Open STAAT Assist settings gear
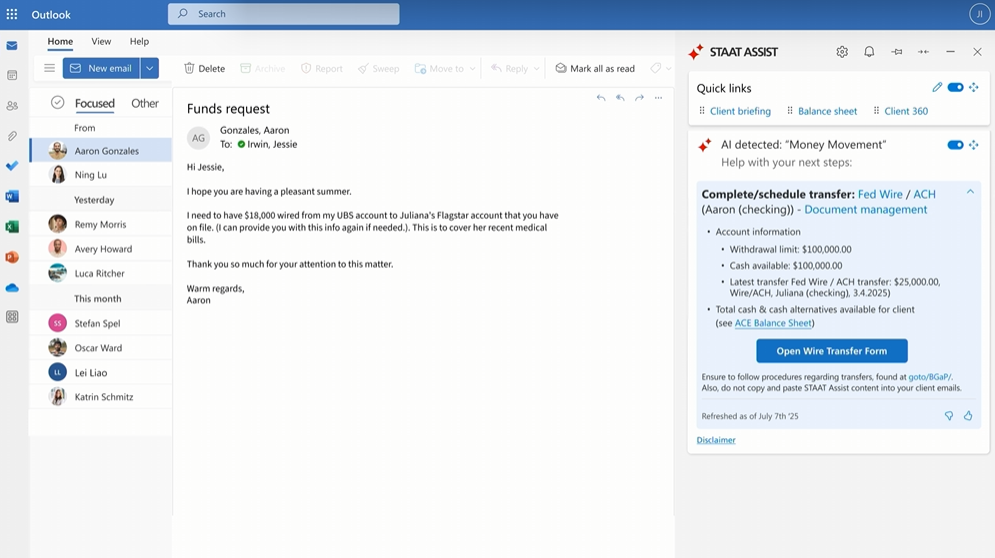The width and height of the screenshot is (995, 558). coord(842,52)
